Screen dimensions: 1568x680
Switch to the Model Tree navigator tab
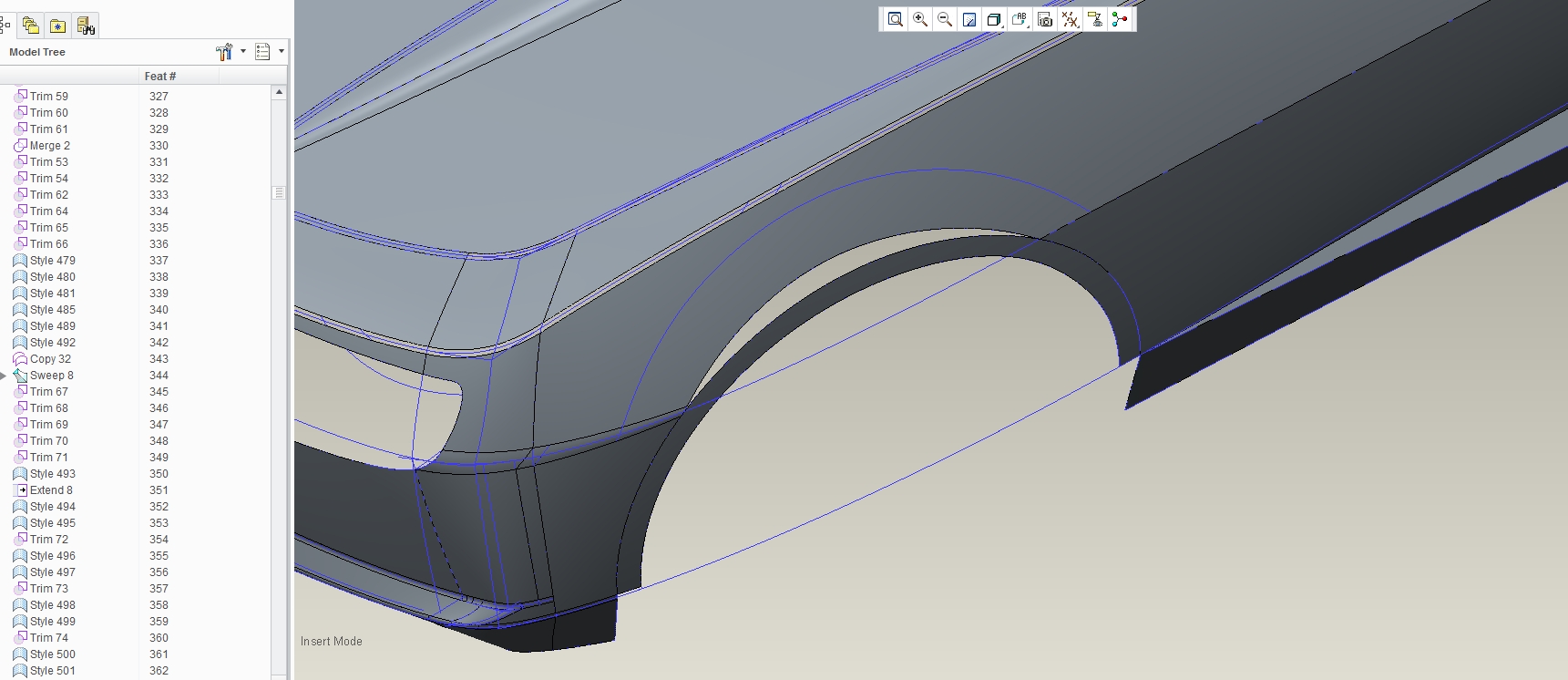pyautogui.click(x=5, y=26)
